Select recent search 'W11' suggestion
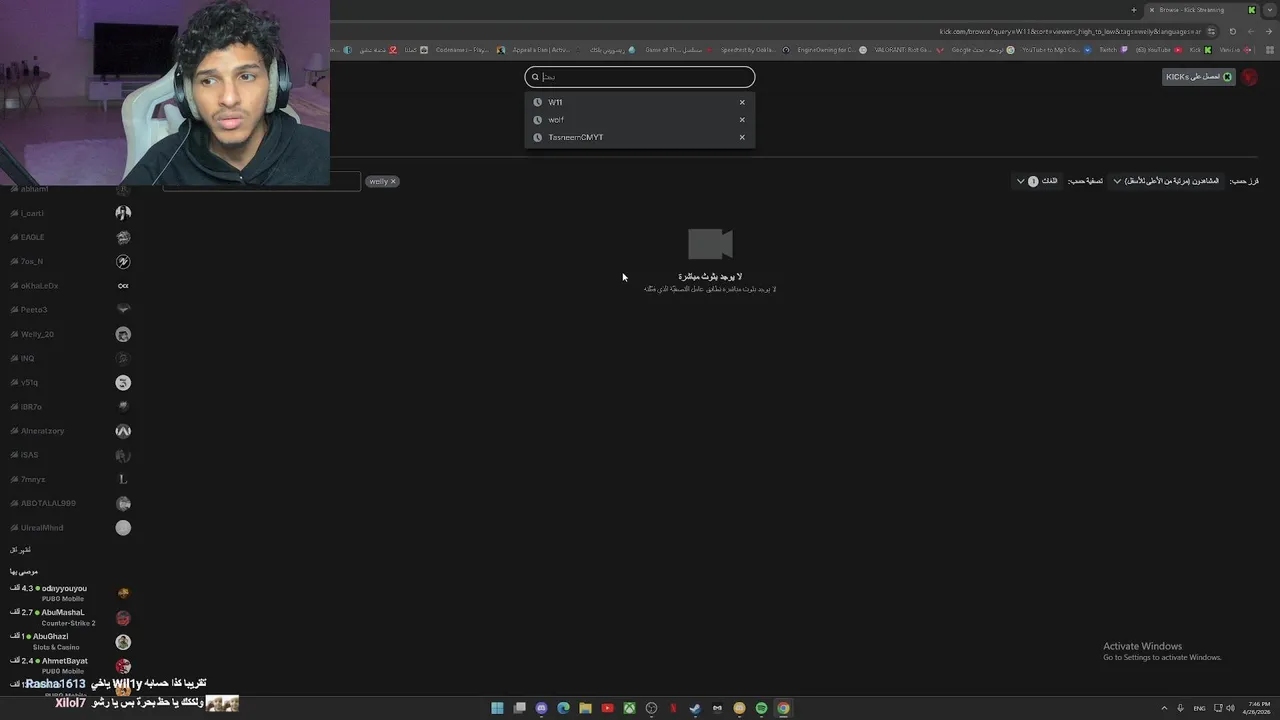This screenshot has width=1280, height=720. click(640, 102)
